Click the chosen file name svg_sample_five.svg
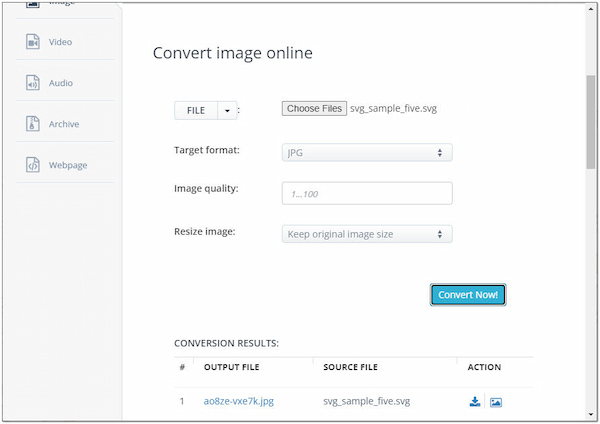 click(x=393, y=109)
